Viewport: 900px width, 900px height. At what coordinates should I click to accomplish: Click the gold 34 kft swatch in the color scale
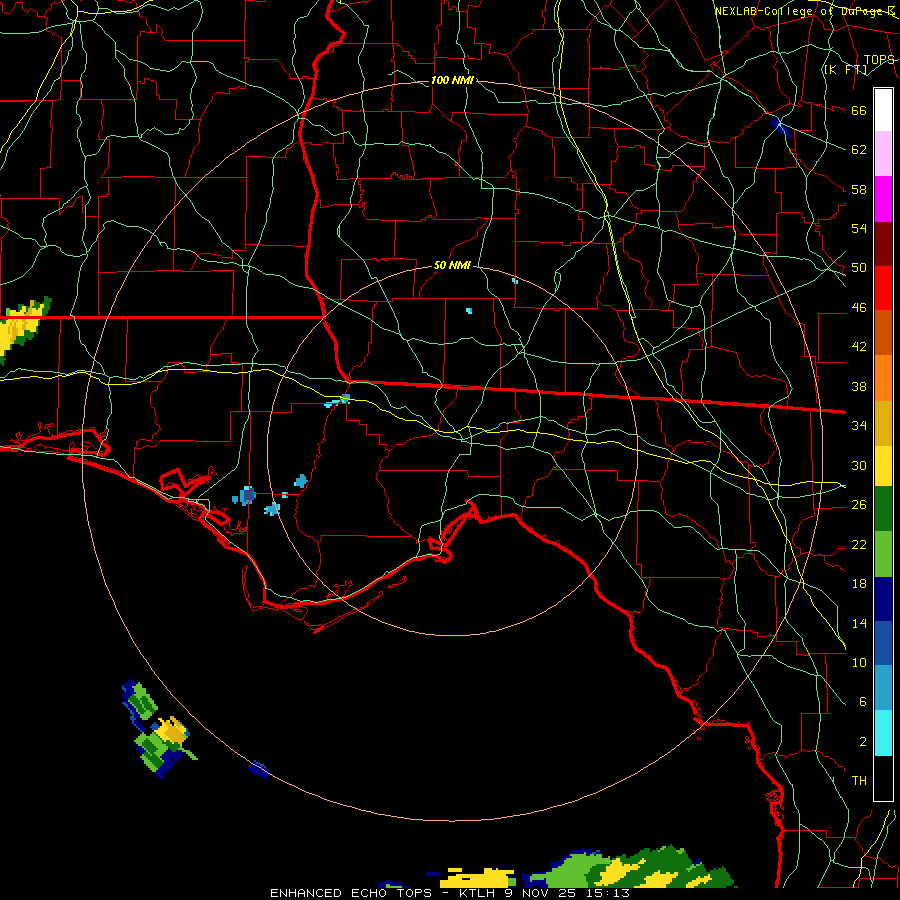coord(883,422)
